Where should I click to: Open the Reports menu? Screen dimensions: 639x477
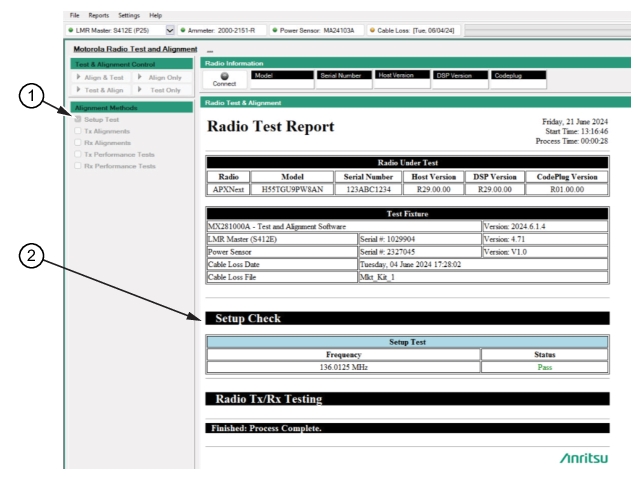pos(99,15)
